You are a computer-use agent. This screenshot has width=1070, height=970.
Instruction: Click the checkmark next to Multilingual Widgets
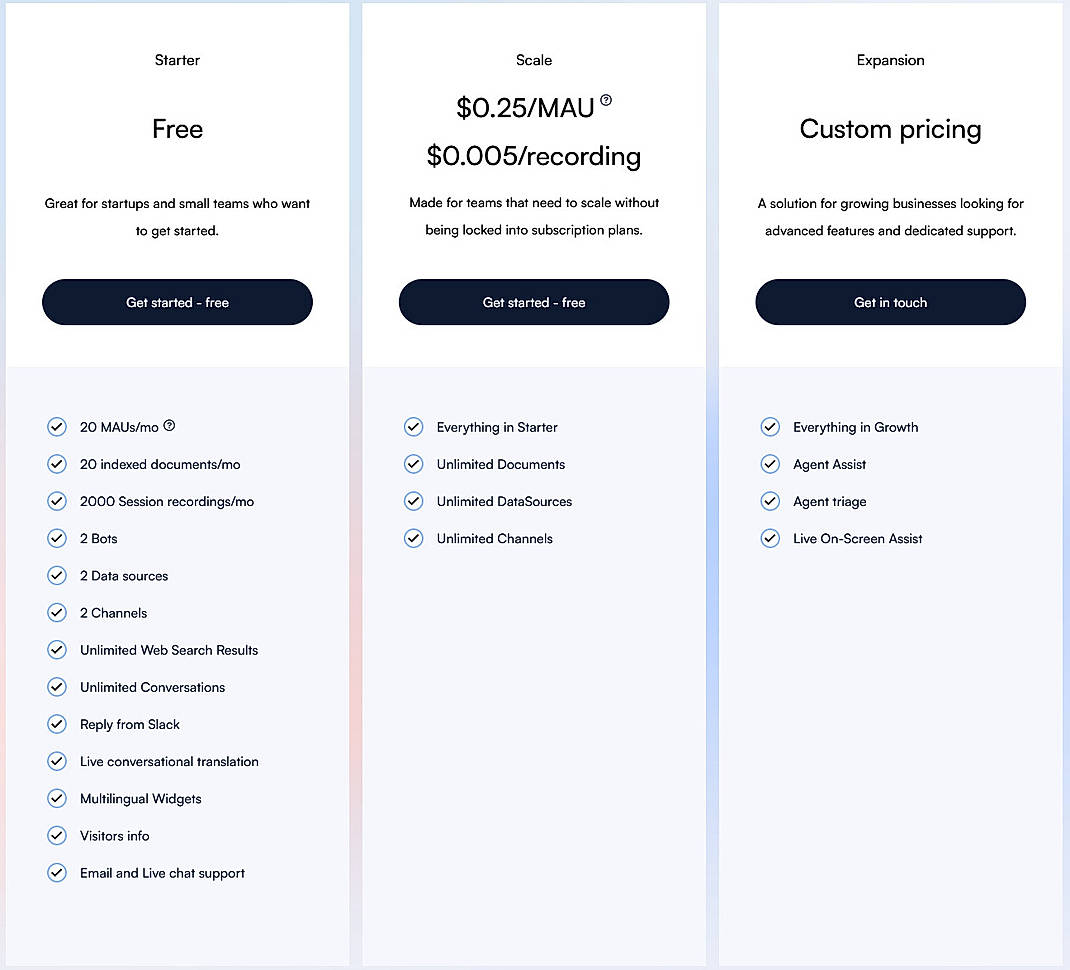(57, 798)
